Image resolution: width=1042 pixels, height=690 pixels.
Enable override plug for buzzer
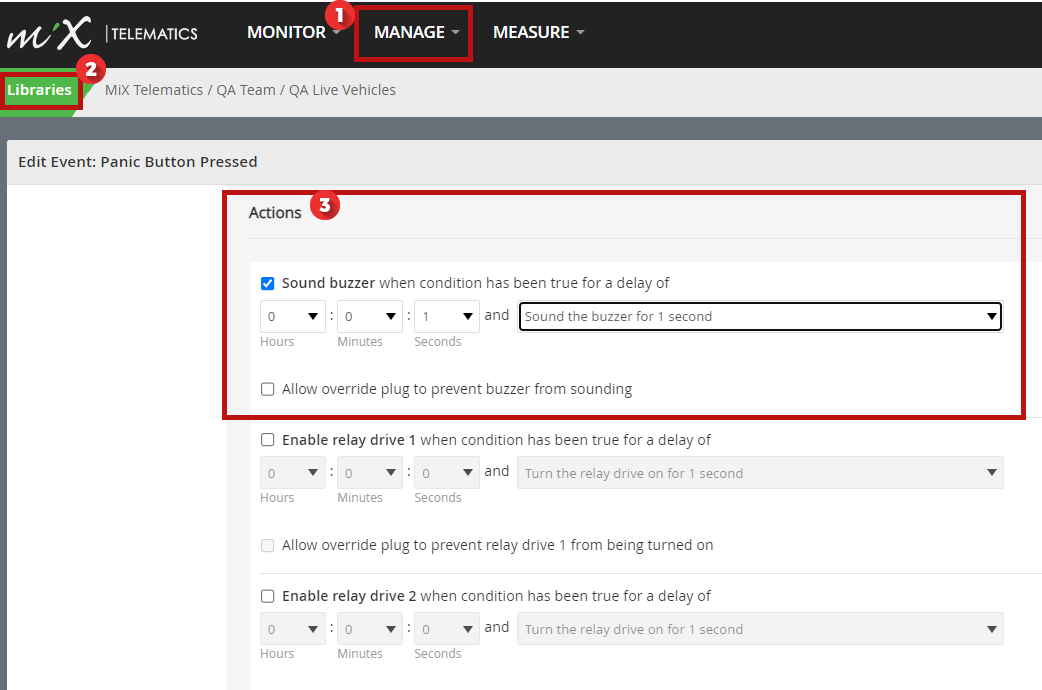coord(267,390)
